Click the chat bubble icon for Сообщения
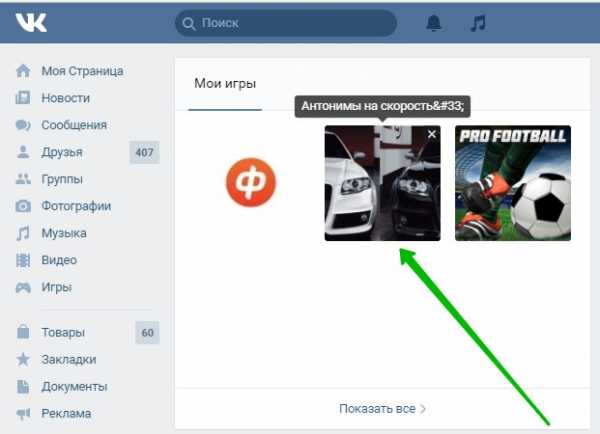 (x=23, y=125)
